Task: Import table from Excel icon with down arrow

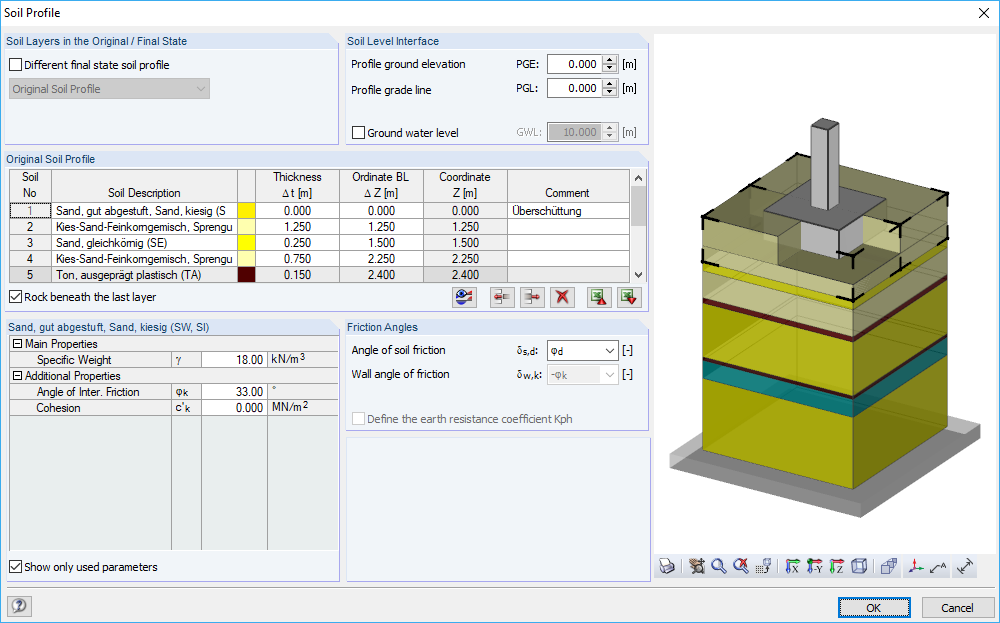Action: click(x=629, y=297)
